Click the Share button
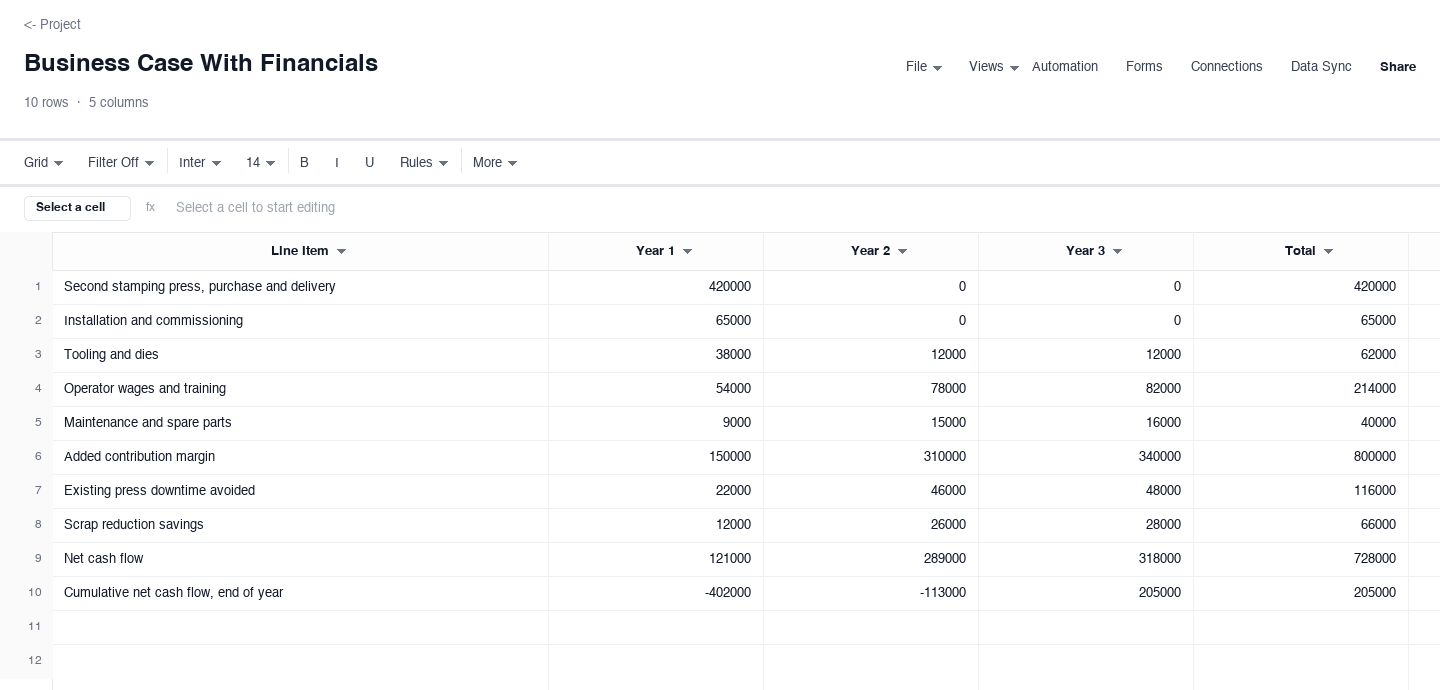This screenshot has width=1440, height=690. [1398, 67]
